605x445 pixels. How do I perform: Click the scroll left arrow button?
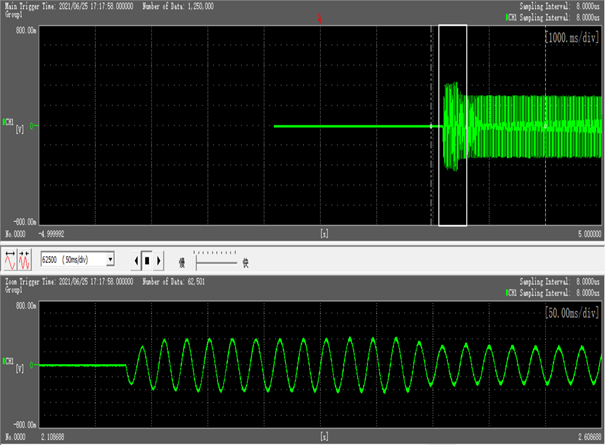[x=137, y=261]
